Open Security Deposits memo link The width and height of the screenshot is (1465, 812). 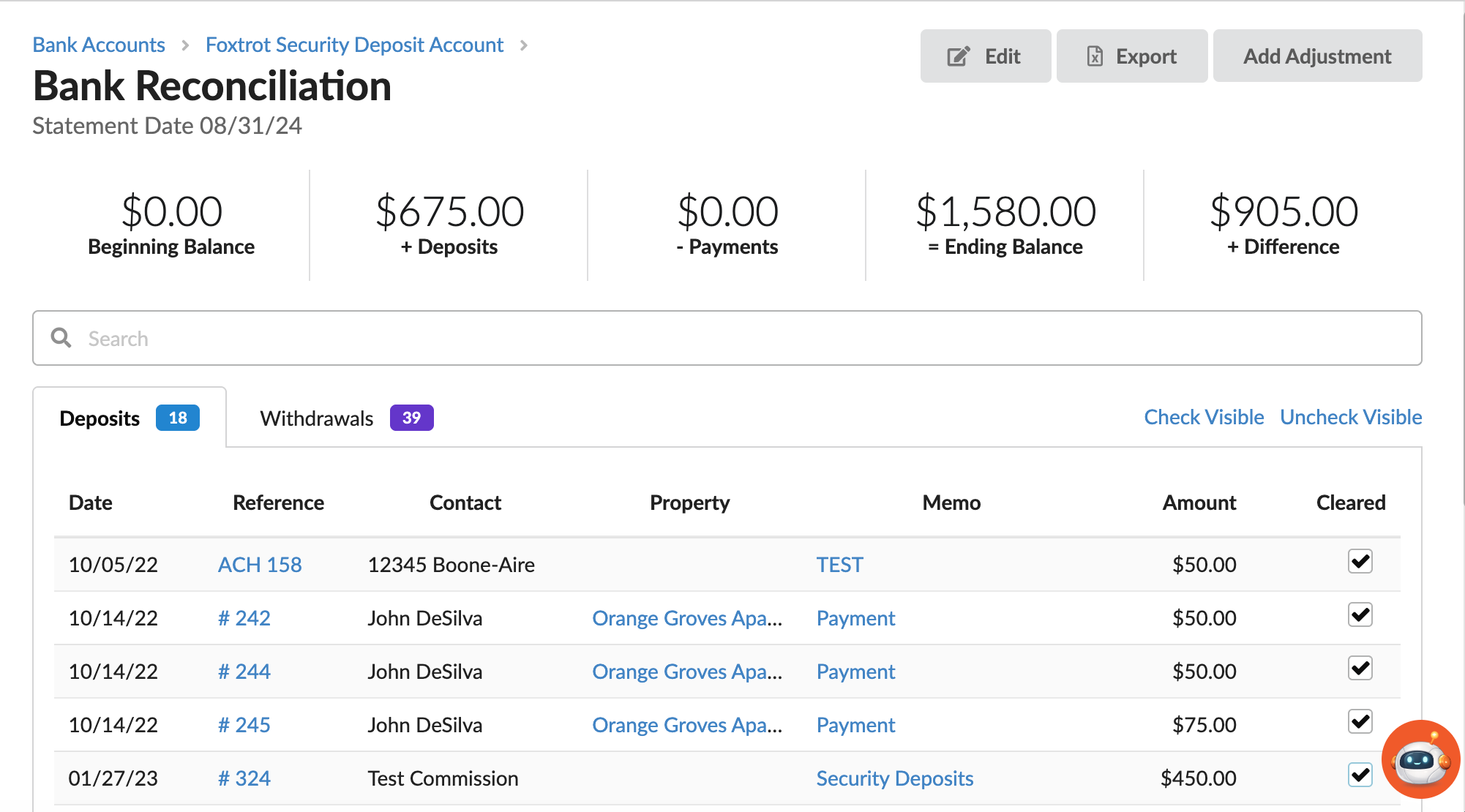click(x=895, y=778)
